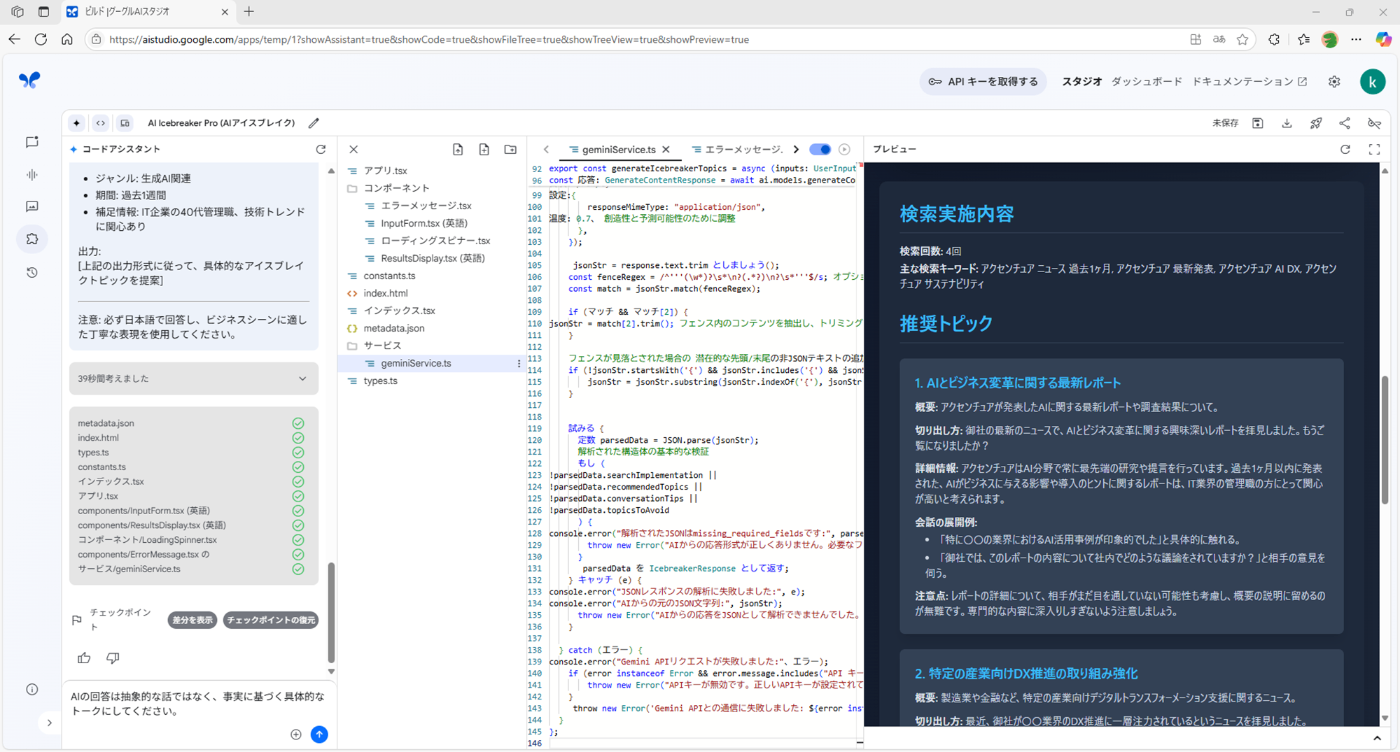
Task: Open the history clock sidebar icon
Action: [32, 272]
